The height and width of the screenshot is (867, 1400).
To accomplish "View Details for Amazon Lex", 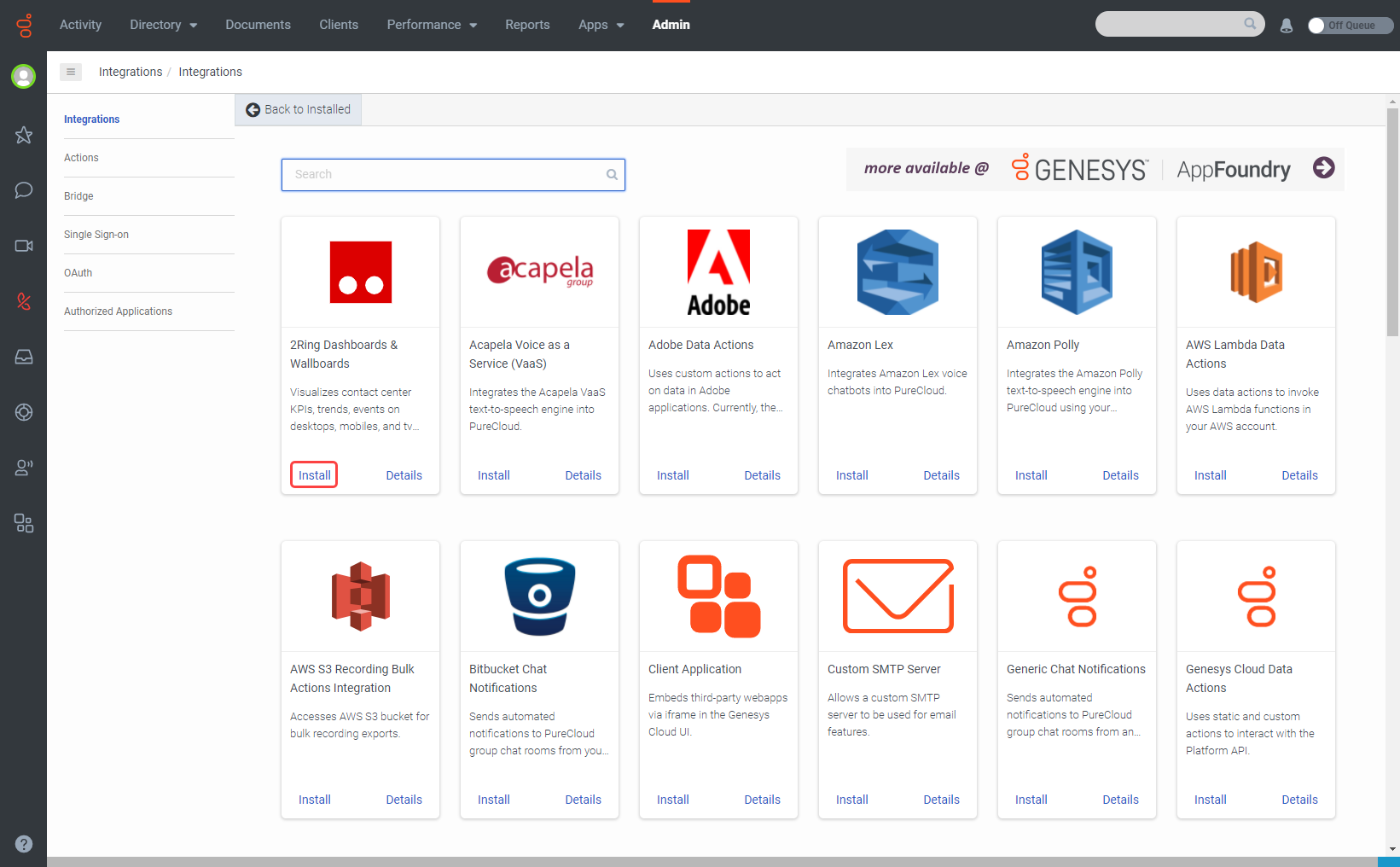I will [x=941, y=475].
